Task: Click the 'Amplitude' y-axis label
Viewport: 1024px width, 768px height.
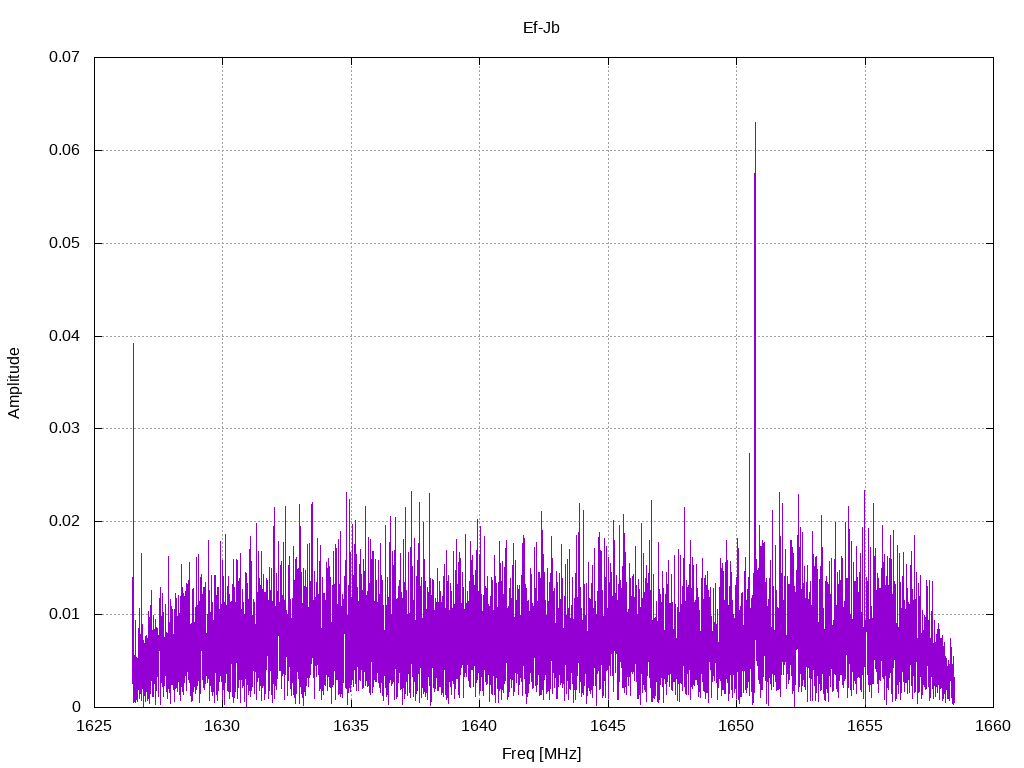Action: coord(14,383)
